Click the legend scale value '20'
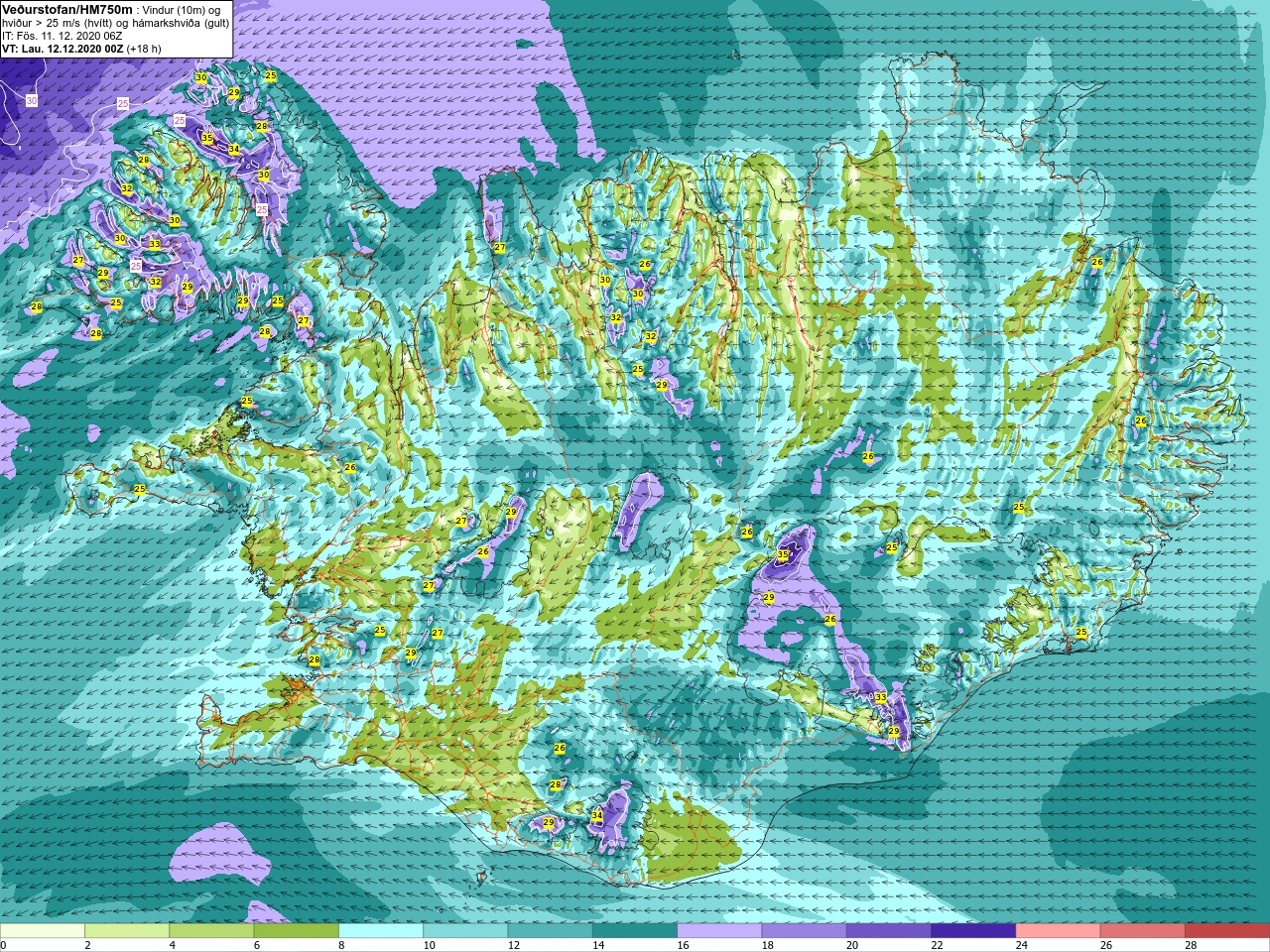The height and width of the screenshot is (952, 1270). (x=852, y=945)
